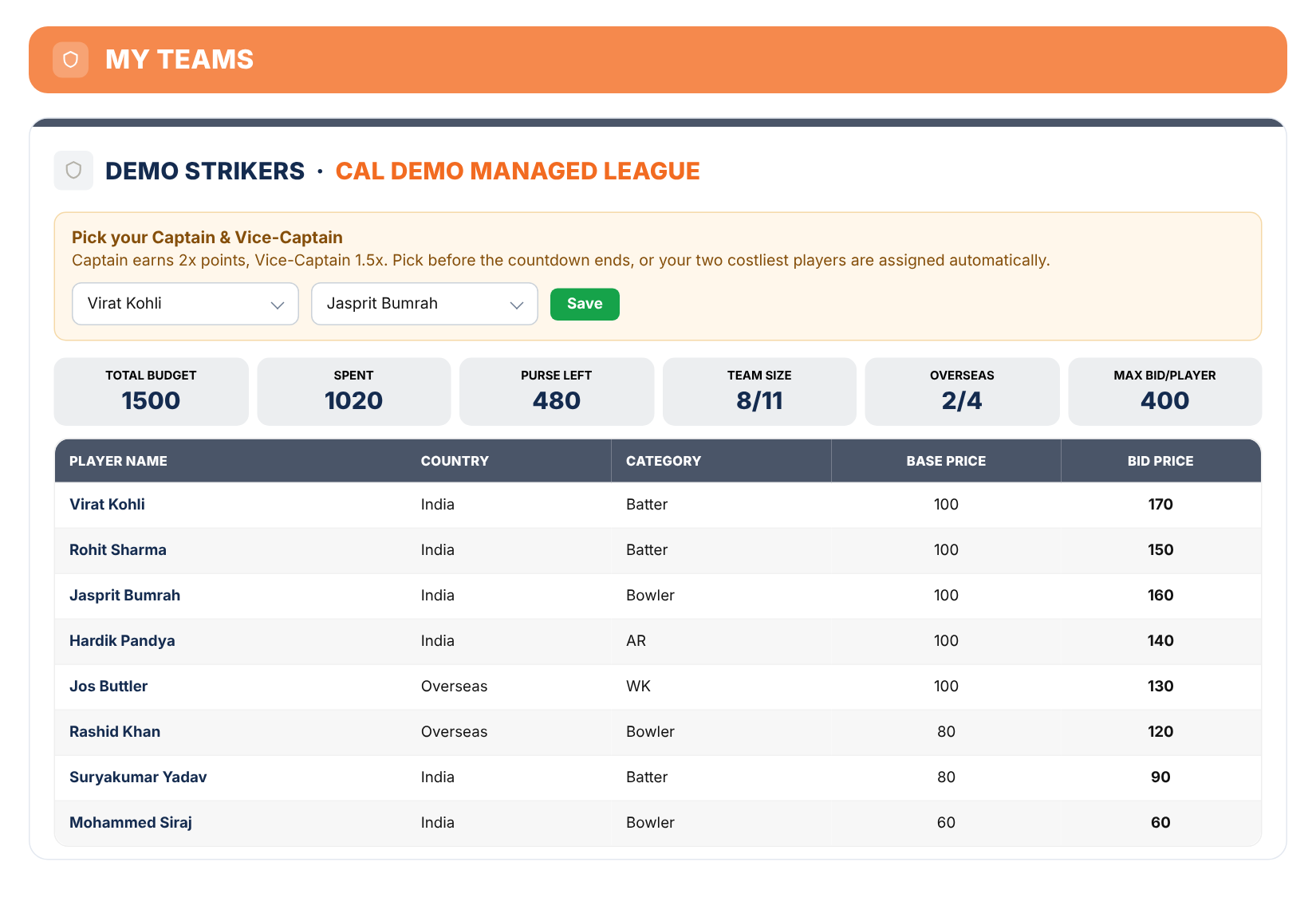Viewport: 1316px width, 913px height.
Task: Select the Virat Kohli player row
Action: click(658, 505)
